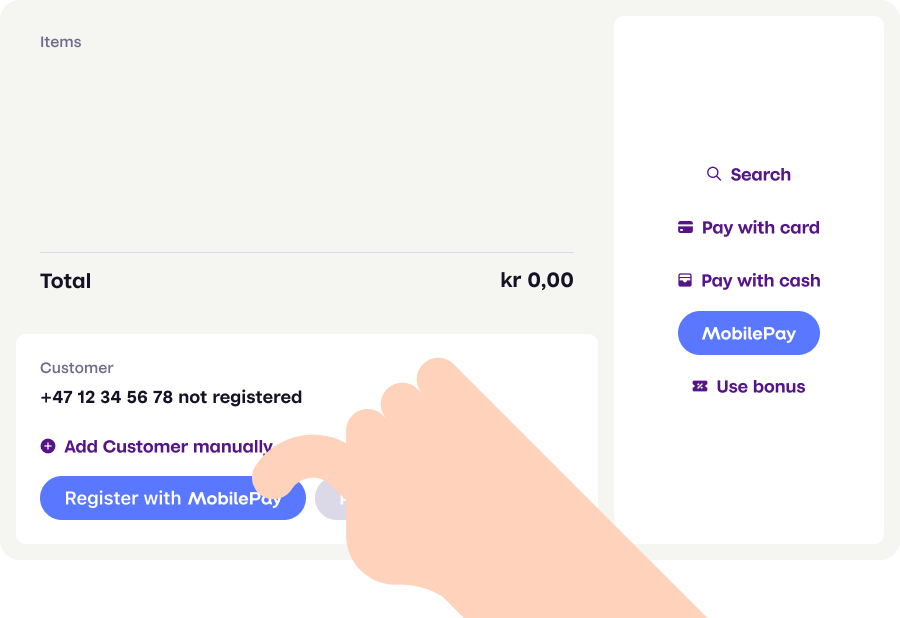
Task: Click Add Customer manually text
Action: point(168,447)
